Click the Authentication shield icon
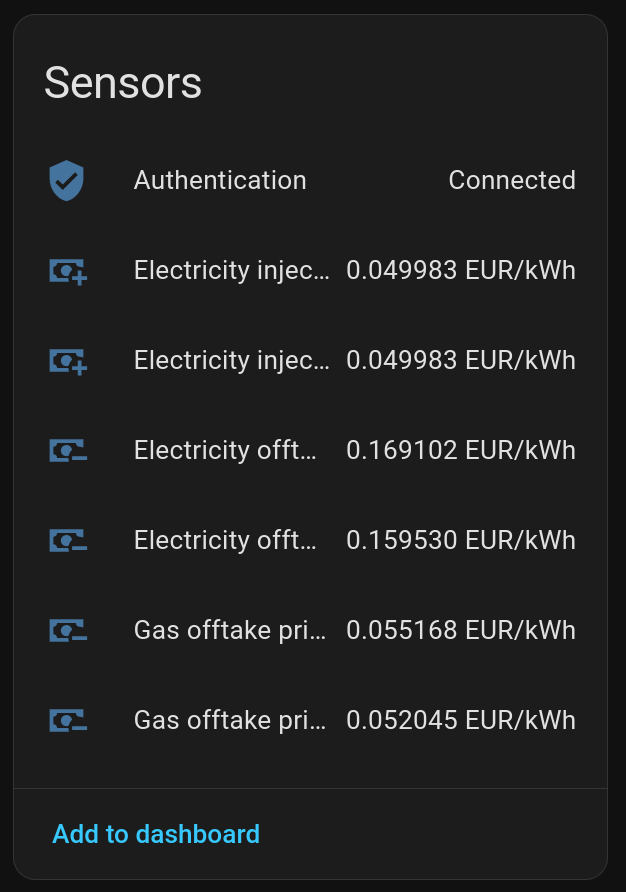 point(67,181)
